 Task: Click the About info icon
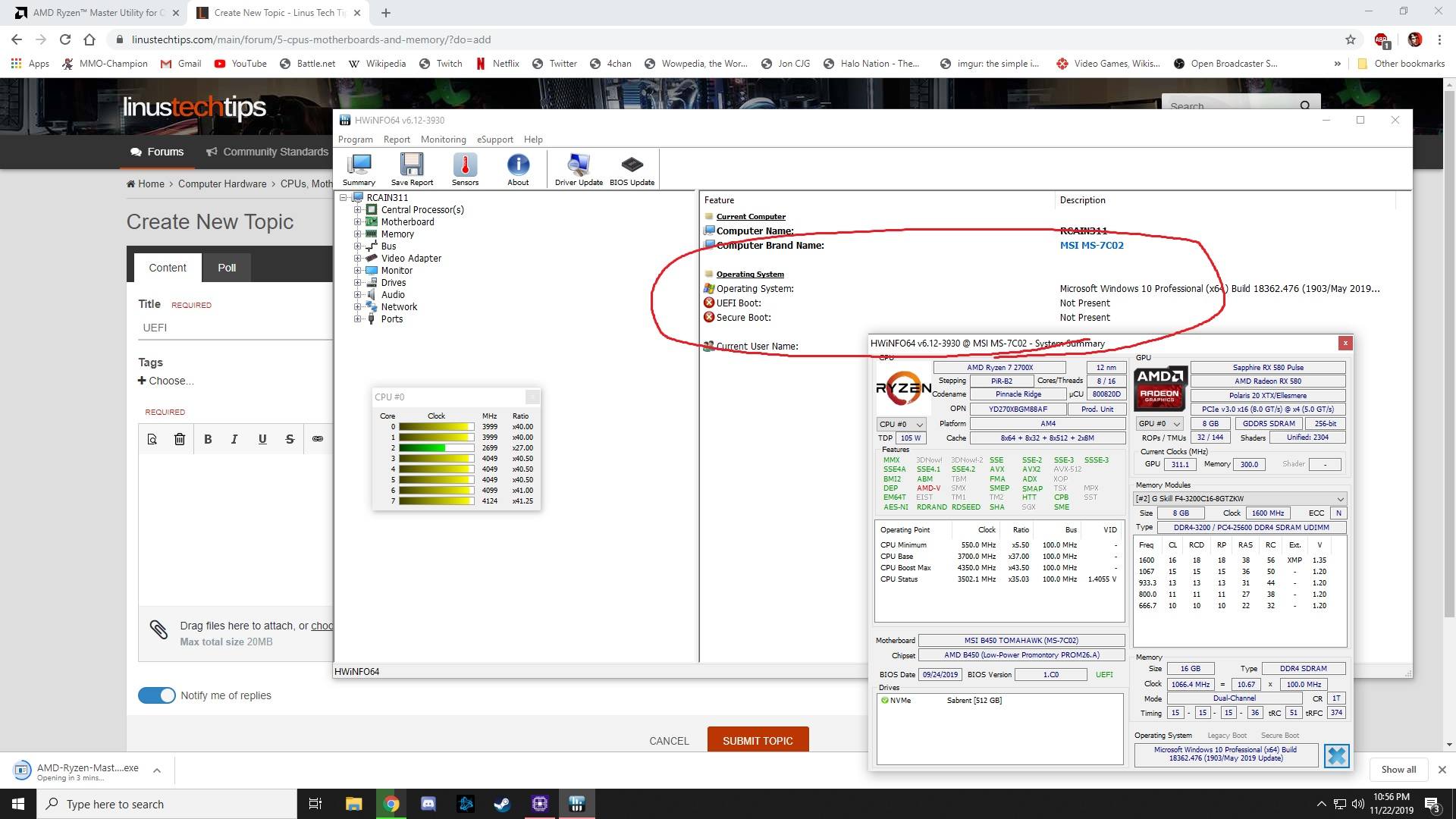(518, 169)
